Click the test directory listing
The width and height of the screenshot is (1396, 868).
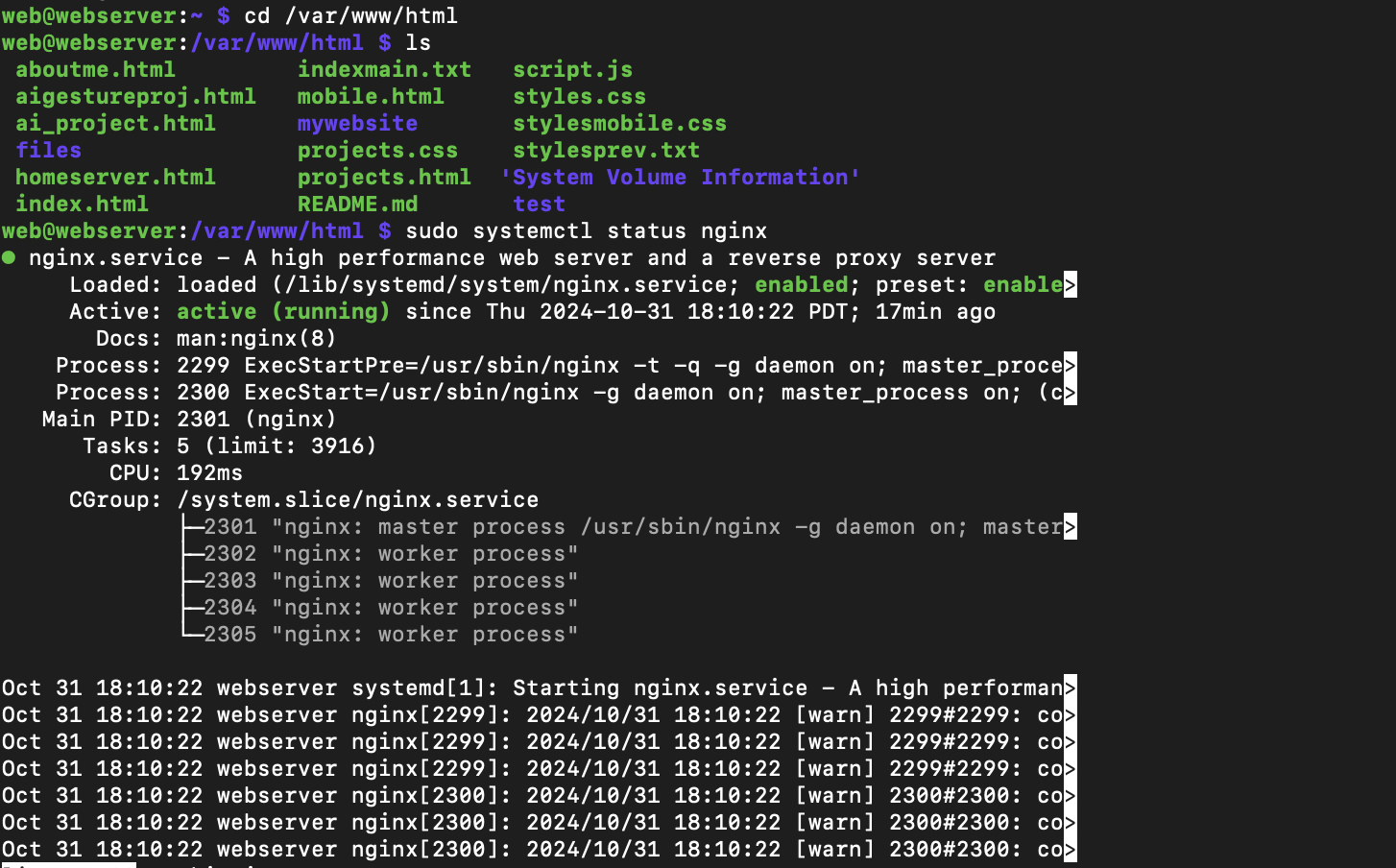pyautogui.click(x=539, y=204)
